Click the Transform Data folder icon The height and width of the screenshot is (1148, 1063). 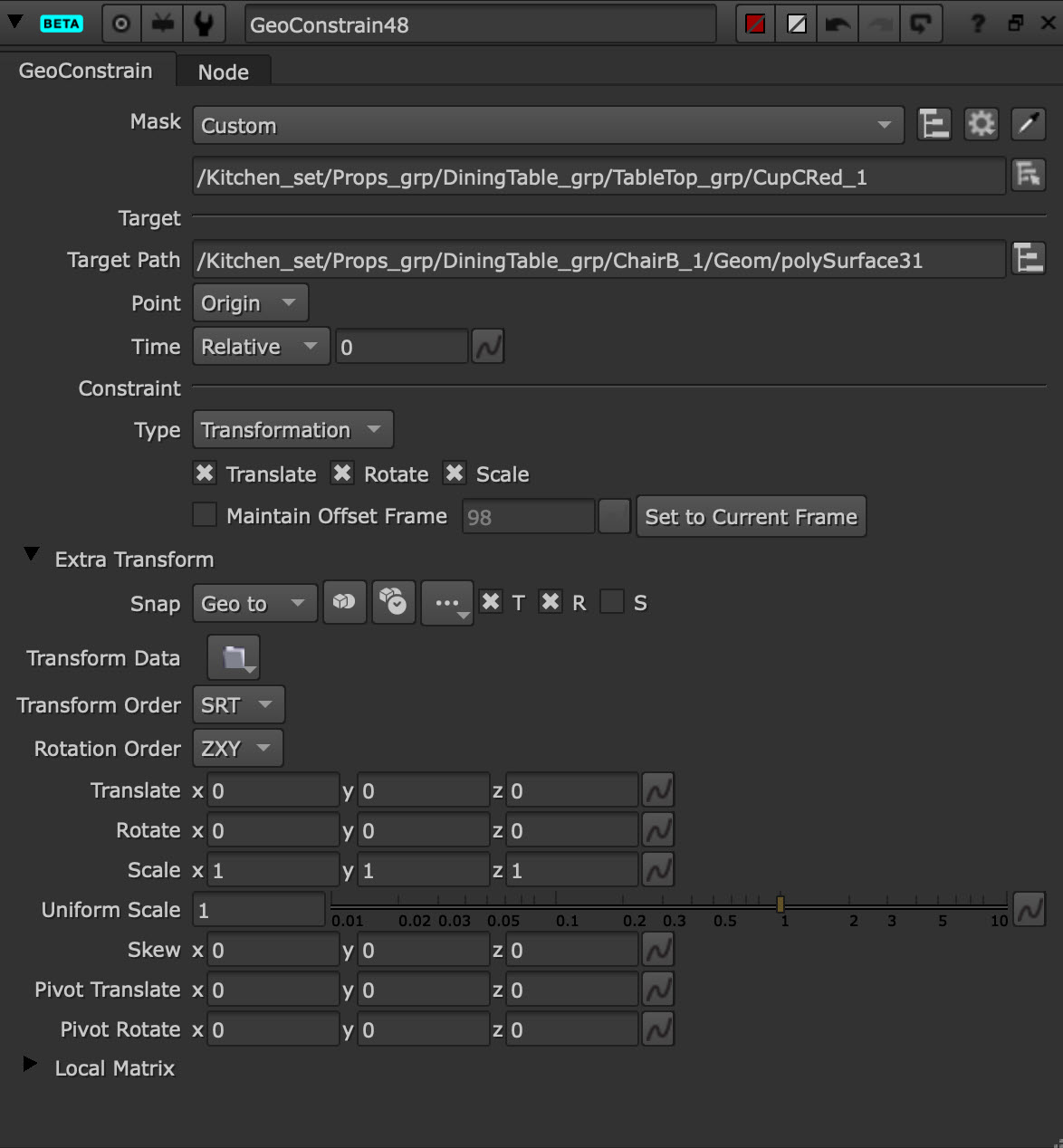point(234,658)
